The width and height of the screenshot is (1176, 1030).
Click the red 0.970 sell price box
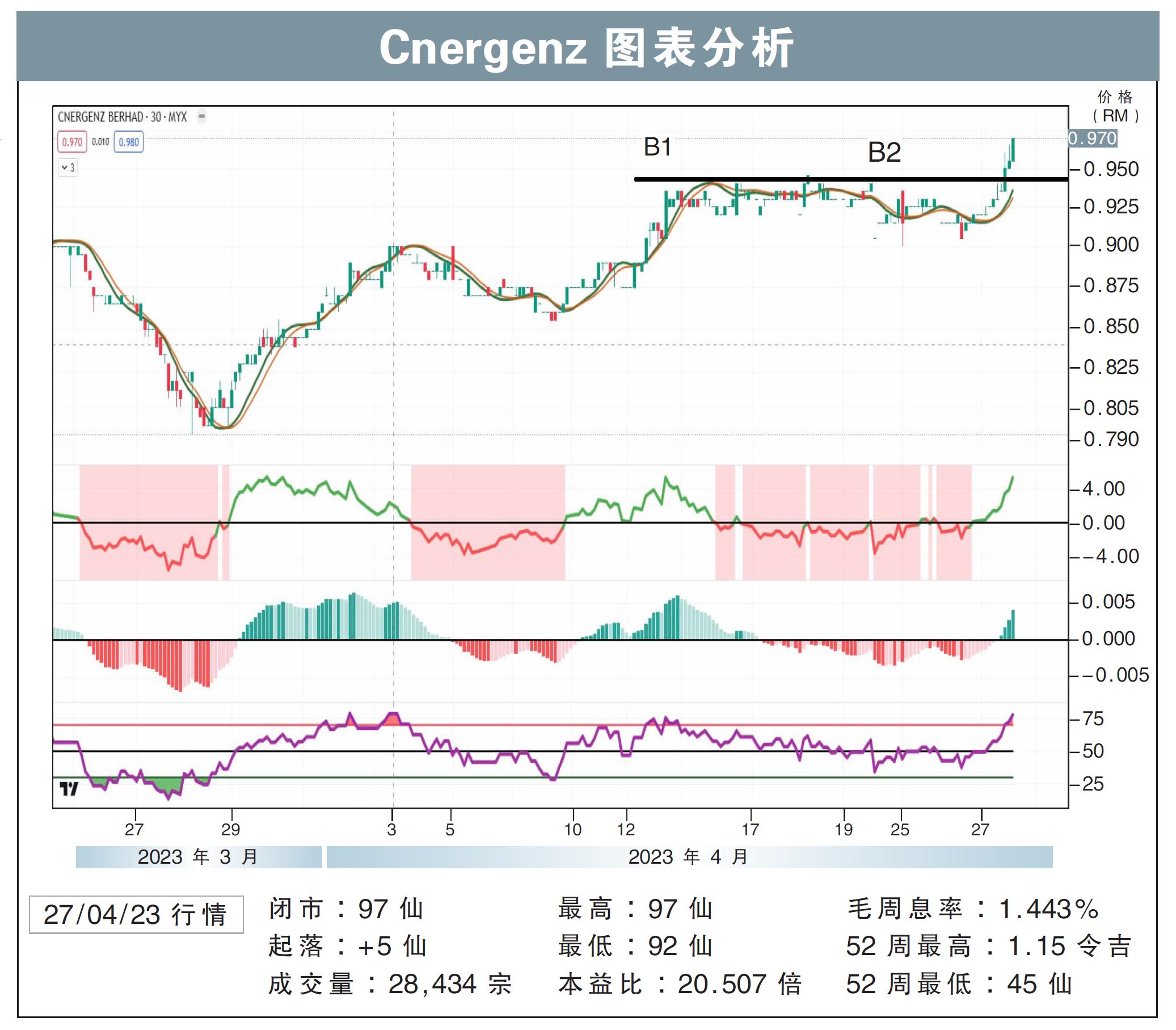click(72, 142)
